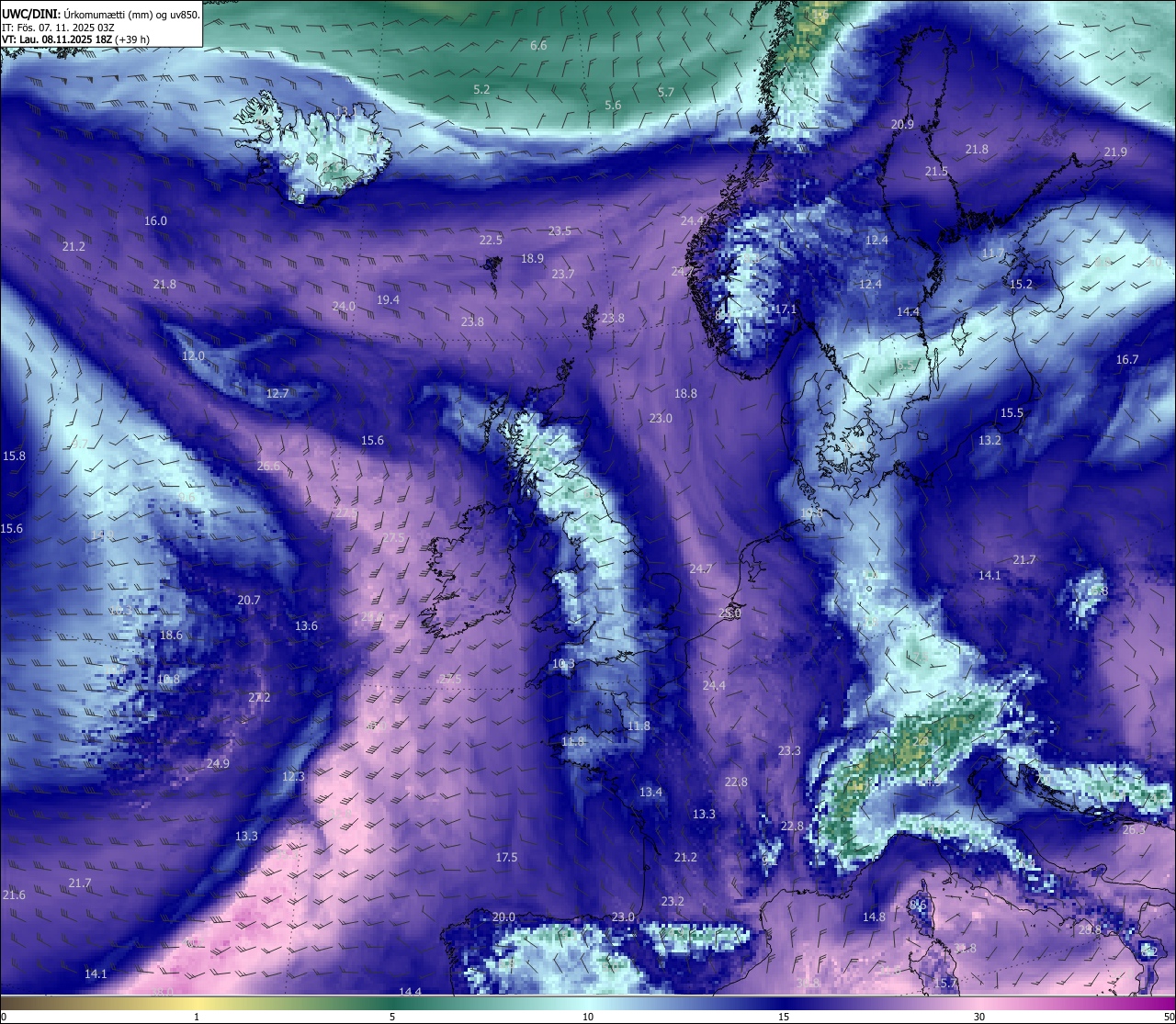Pick the pink section of the colorbar near 30
The height and width of the screenshot is (1024, 1176).
979,1003
